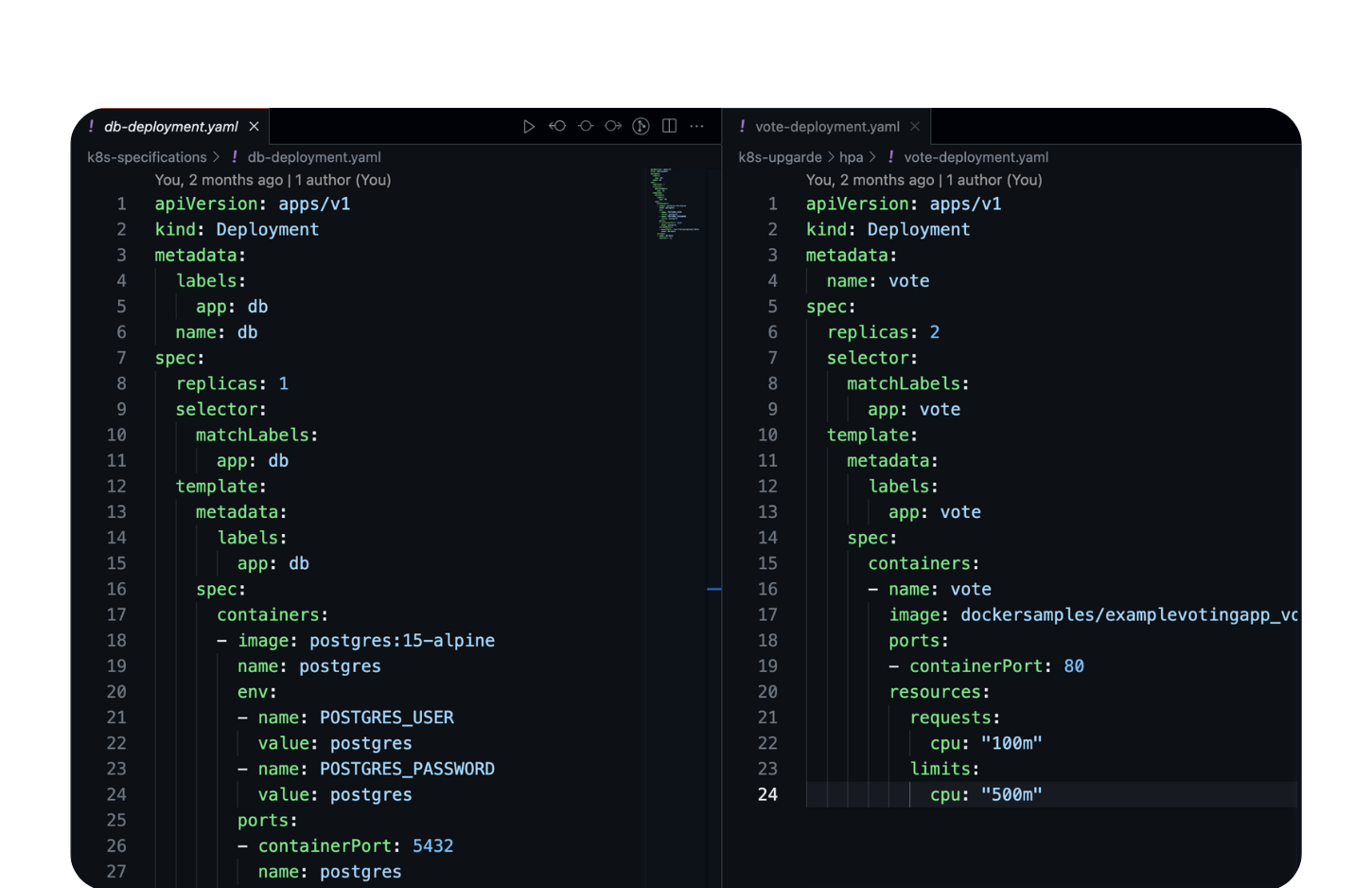Open the hpa breadcrumb dropdown
The width and height of the screenshot is (1372, 888).
853,157
